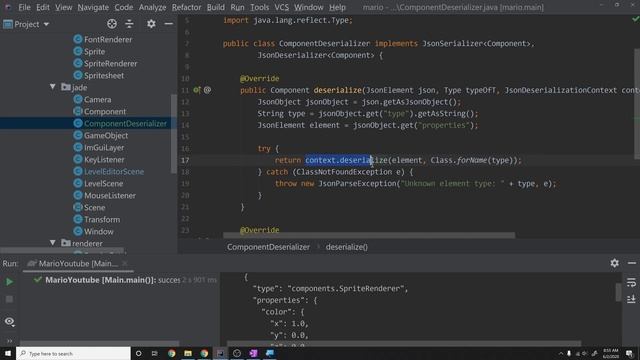Collapse the jade package folder
The height and width of the screenshot is (360, 640).
click(x=53, y=87)
